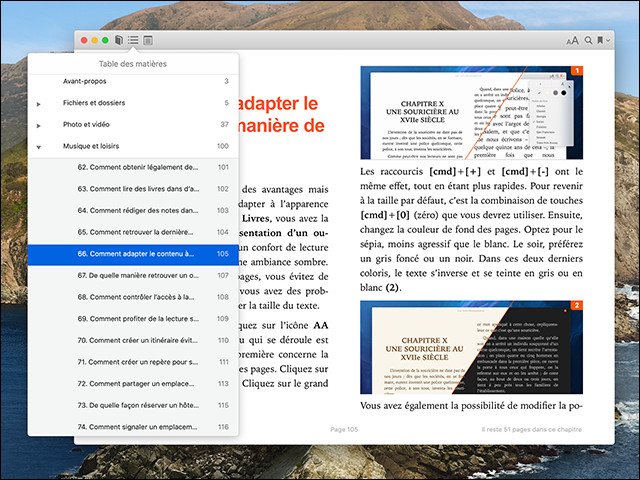Close the book window with red button
Image resolution: width=640 pixels, height=480 pixels.
click(x=84, y=40)
